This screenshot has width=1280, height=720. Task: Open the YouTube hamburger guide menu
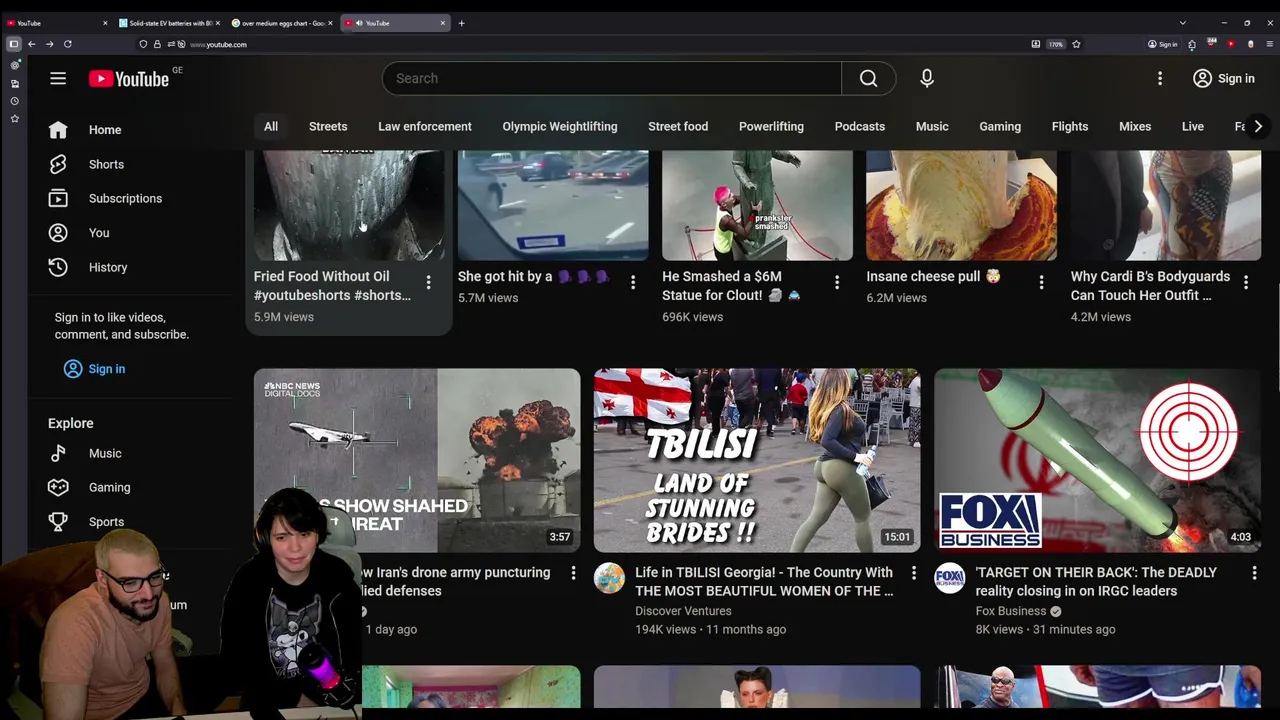(x=58, y=78)
